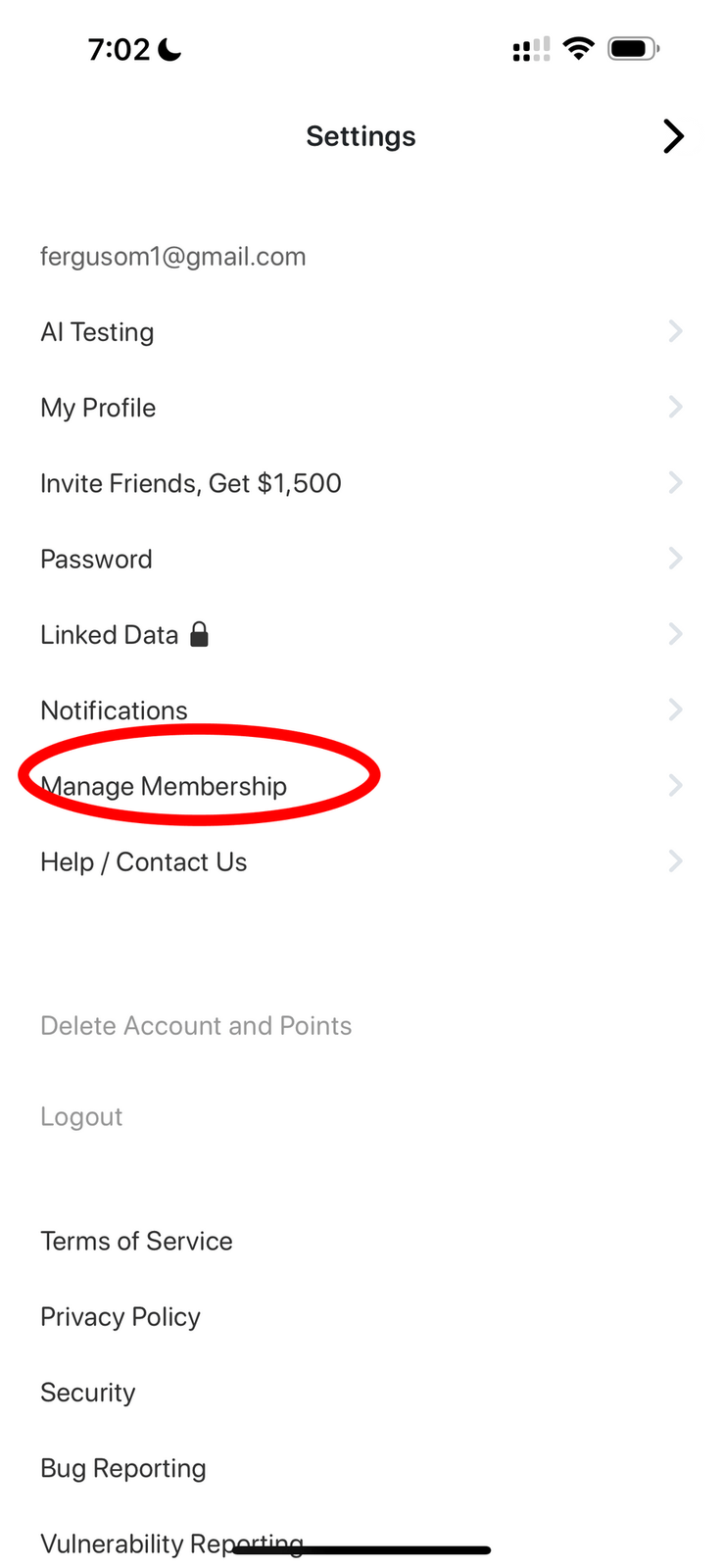Open Manage Membership settings
The height and width of the screenshot is (1568, 723).
pyautogui.click(x=361, y=786)
